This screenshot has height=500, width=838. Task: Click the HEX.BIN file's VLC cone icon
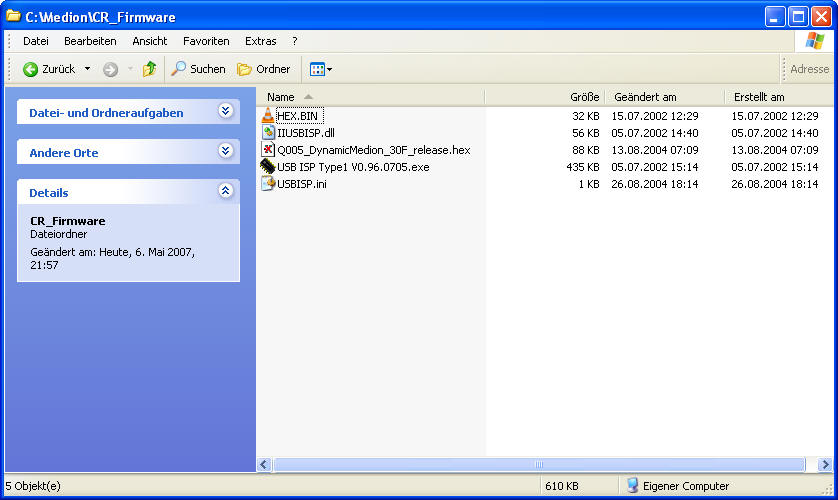pos(268,115)
